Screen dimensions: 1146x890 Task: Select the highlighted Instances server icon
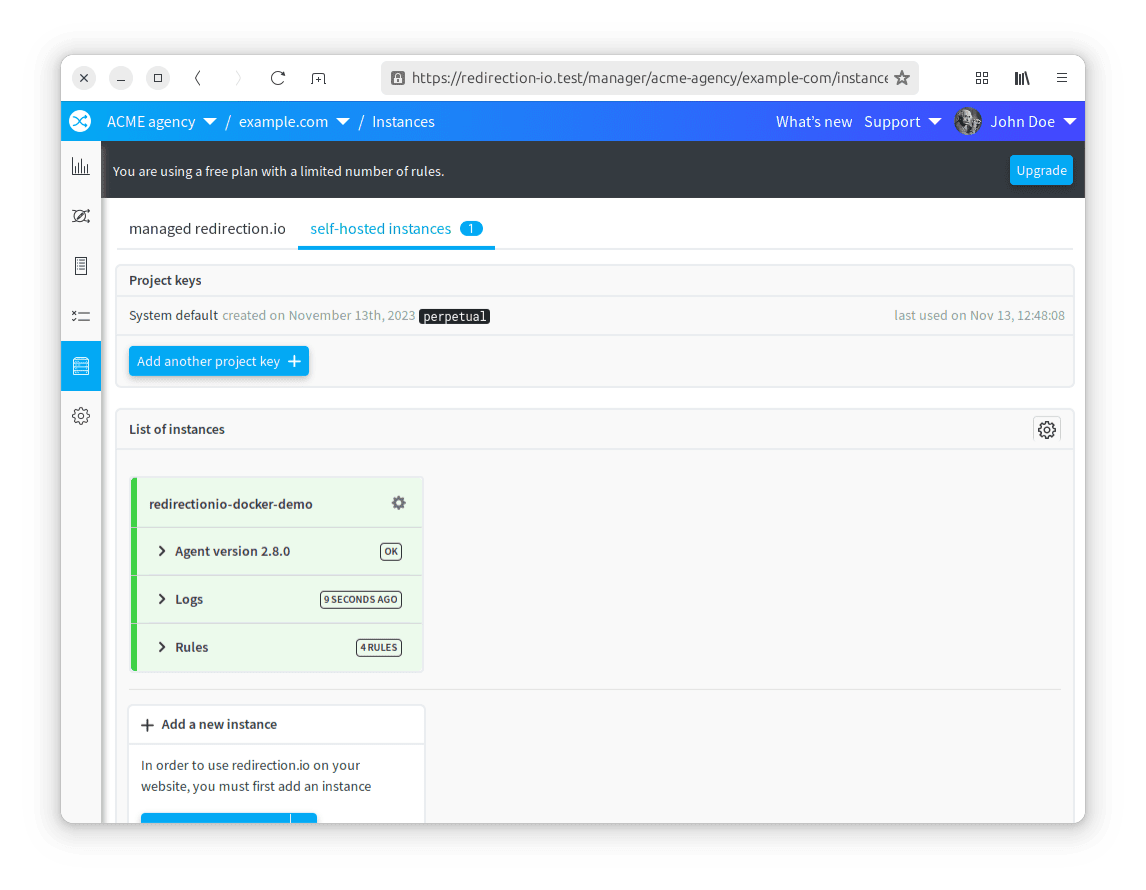click(x=81, y=366)
